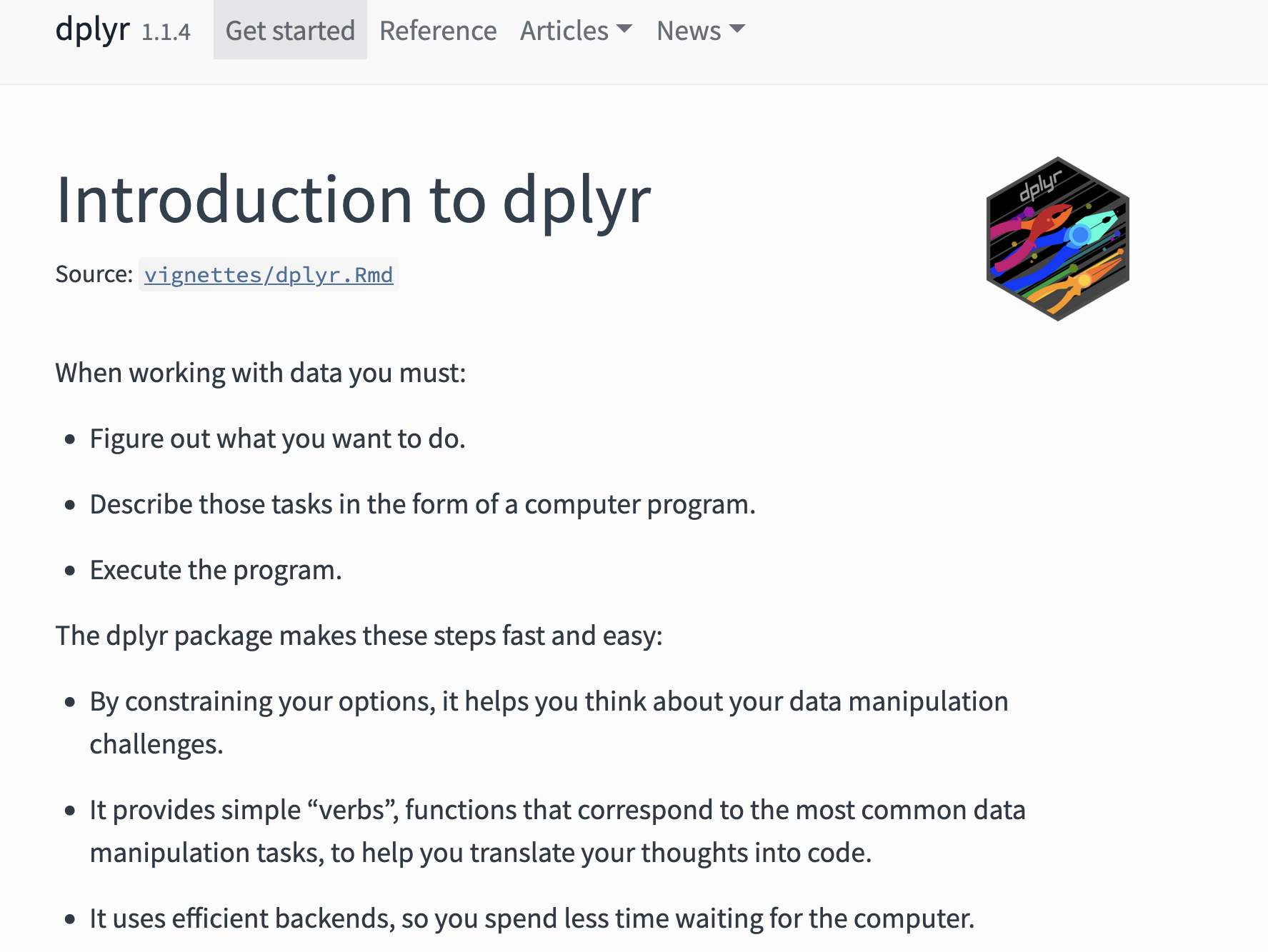Open the News dropdown menu
This screenshot has width=1268, height=952.
click(689, 31)
